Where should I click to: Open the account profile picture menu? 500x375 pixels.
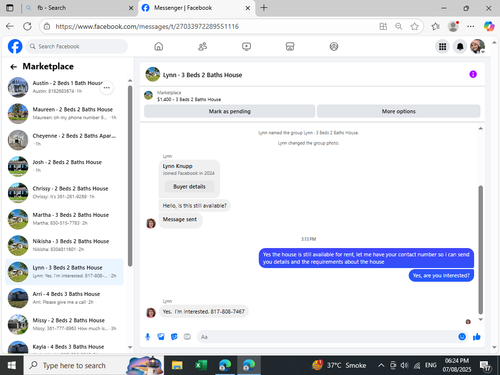(477, 47)
